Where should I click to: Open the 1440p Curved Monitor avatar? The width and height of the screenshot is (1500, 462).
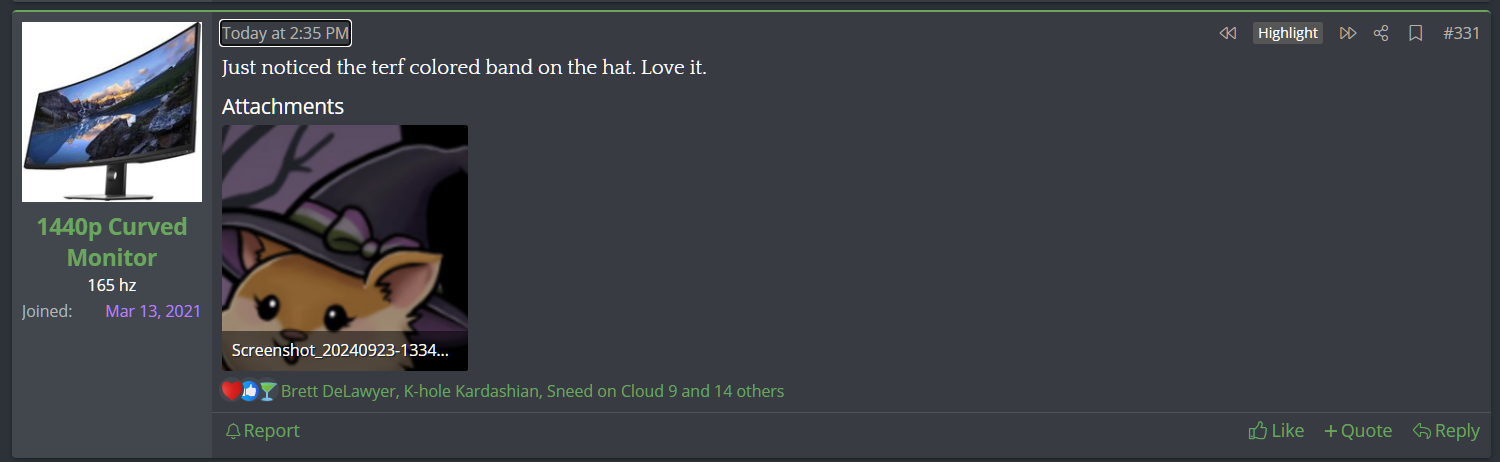(112, 112)
